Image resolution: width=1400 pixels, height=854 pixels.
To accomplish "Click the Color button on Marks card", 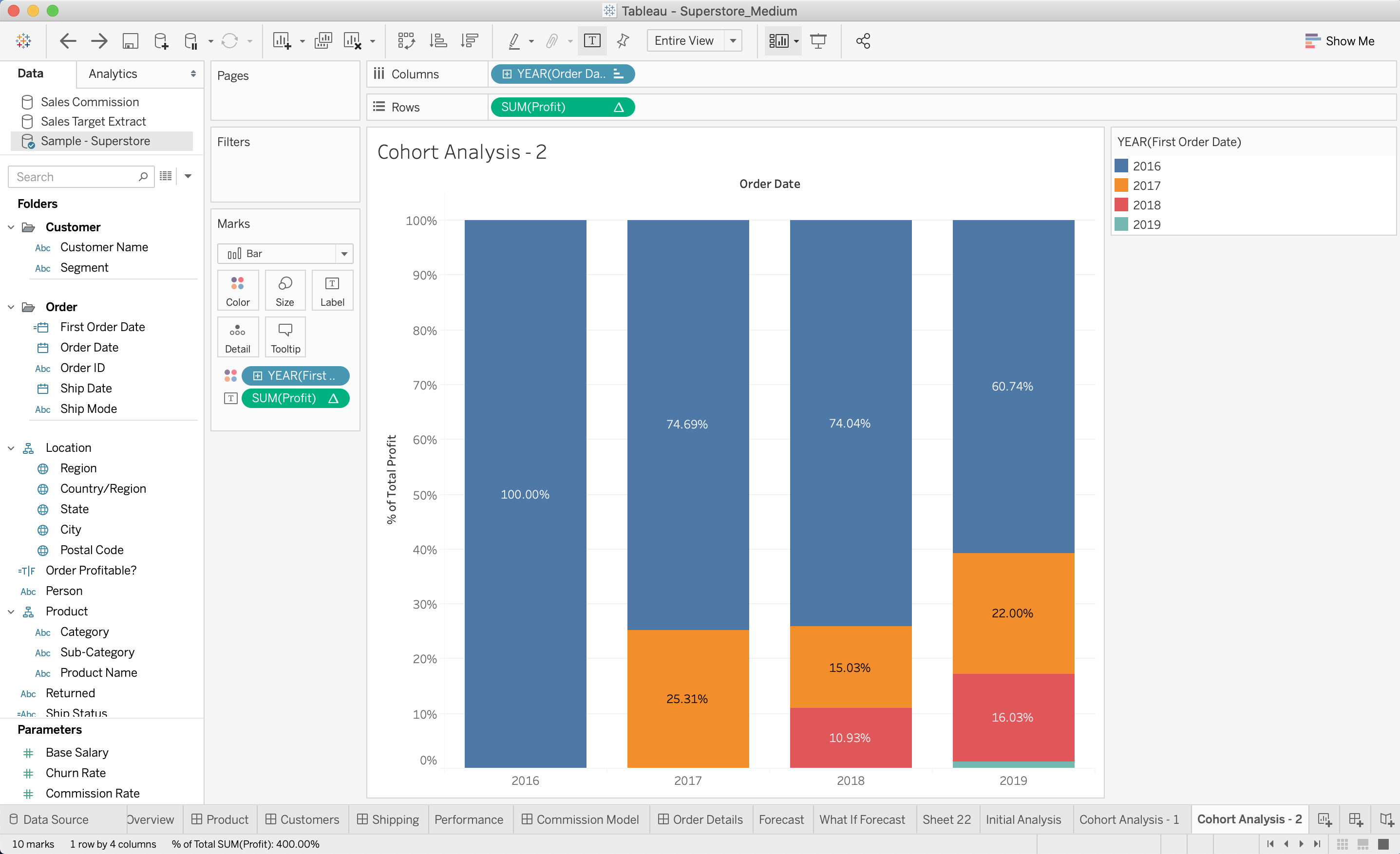I will 238,290.
